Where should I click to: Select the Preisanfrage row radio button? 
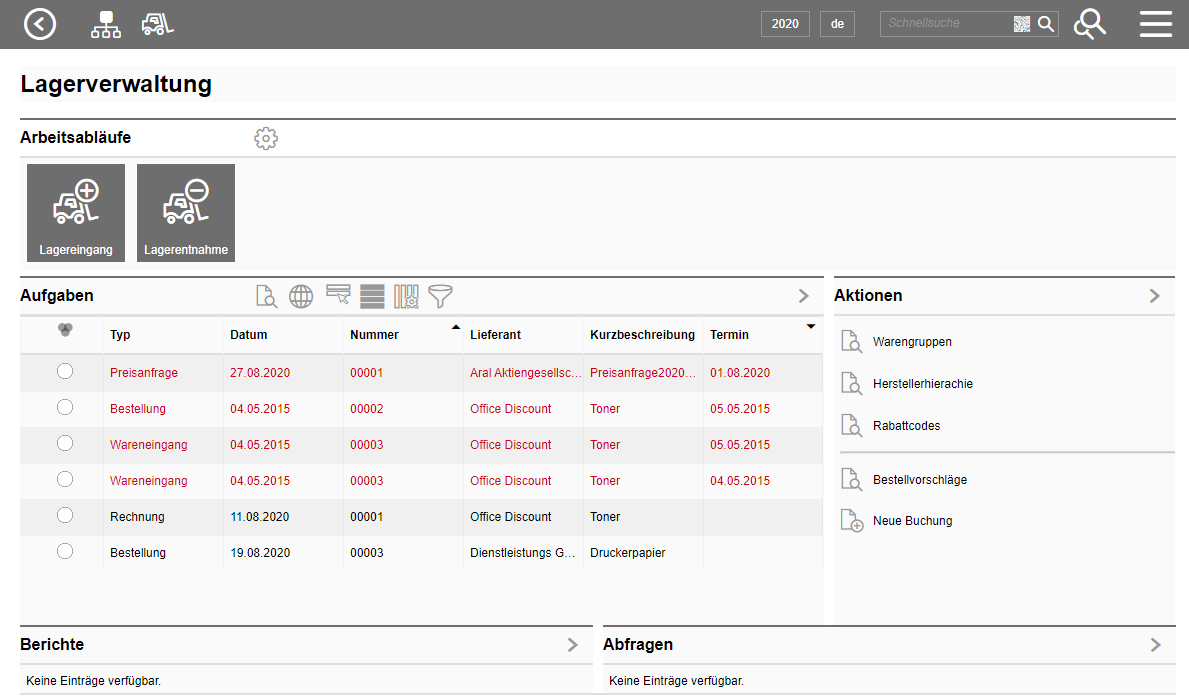coord(65,372)
